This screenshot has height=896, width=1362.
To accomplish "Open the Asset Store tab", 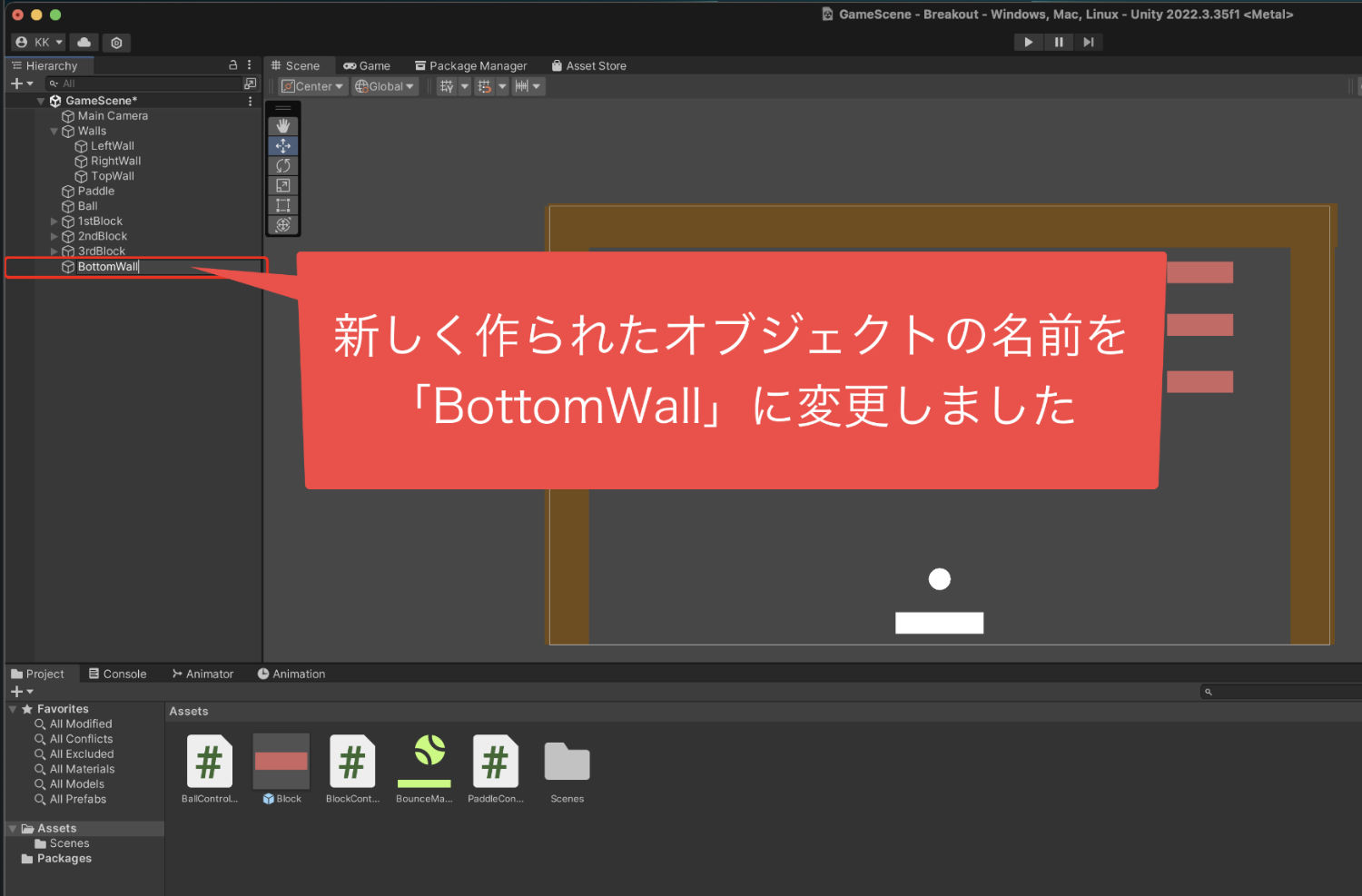I will pyautogui.click(x=589, y=65).
